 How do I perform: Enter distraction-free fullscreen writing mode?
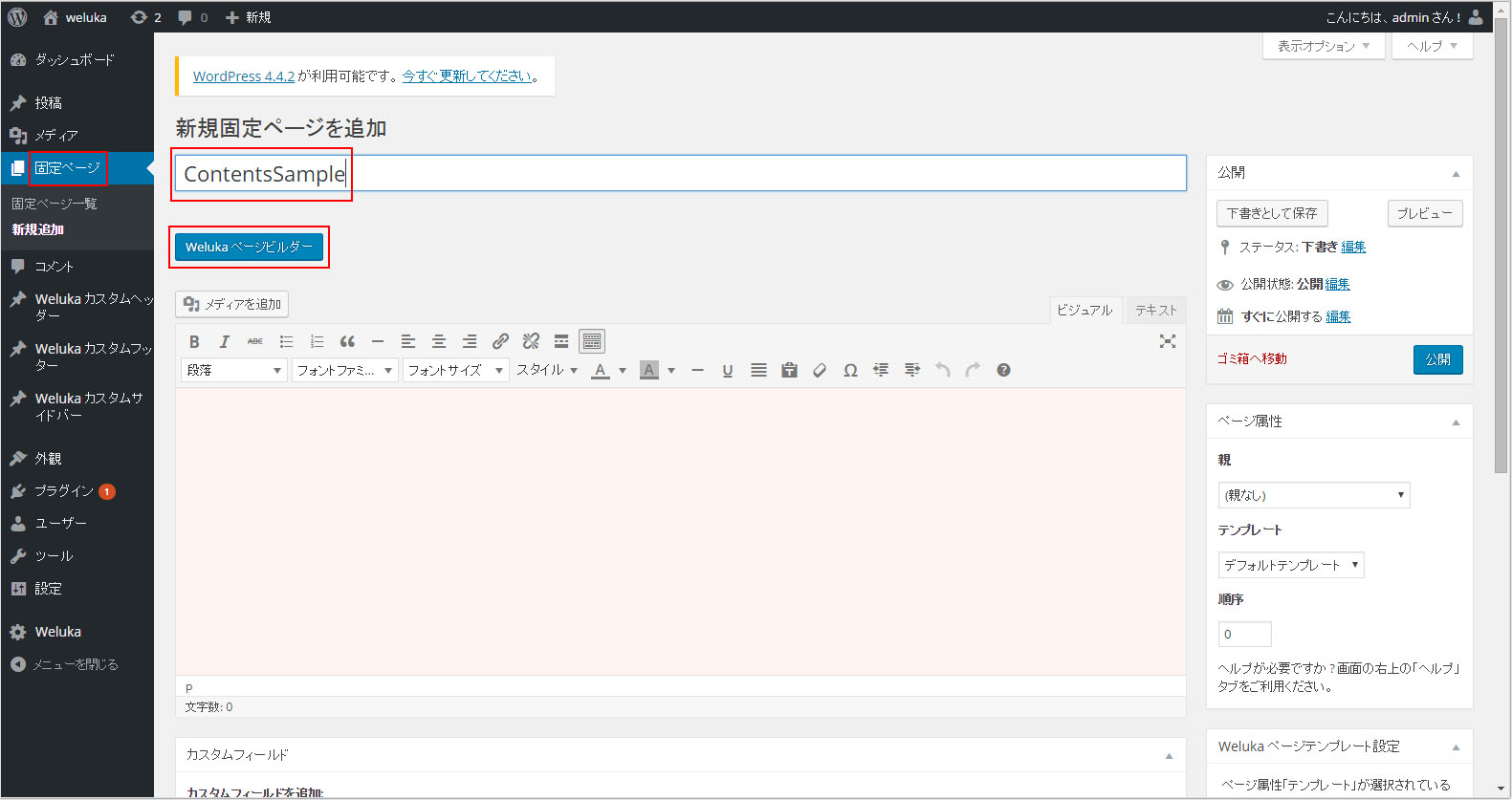click(1168, 341)
